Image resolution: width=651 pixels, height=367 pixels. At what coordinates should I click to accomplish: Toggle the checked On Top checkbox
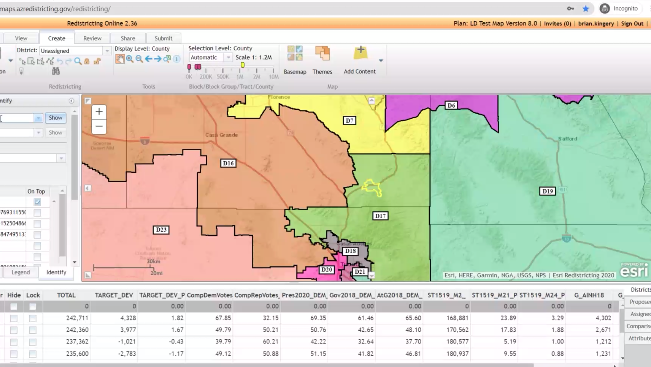[x=37, y=202]
